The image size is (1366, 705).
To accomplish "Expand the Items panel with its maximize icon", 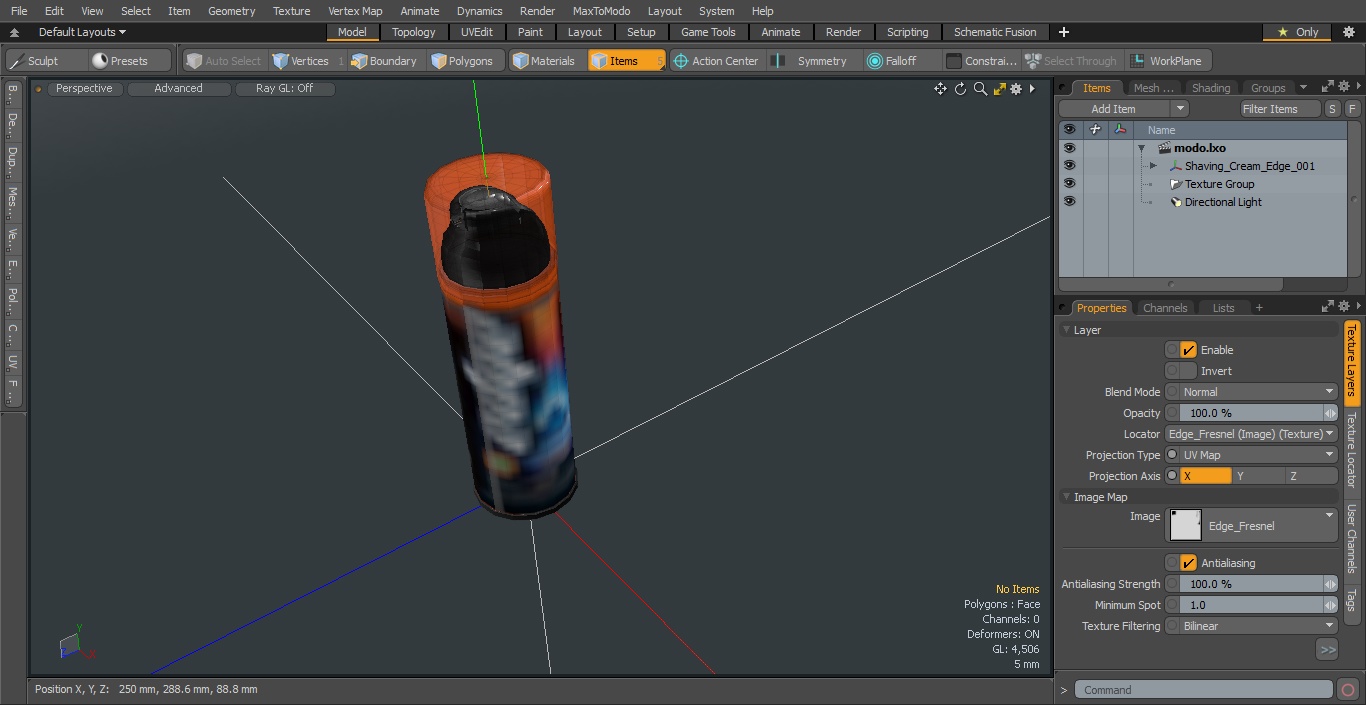I will [1328, 87].
